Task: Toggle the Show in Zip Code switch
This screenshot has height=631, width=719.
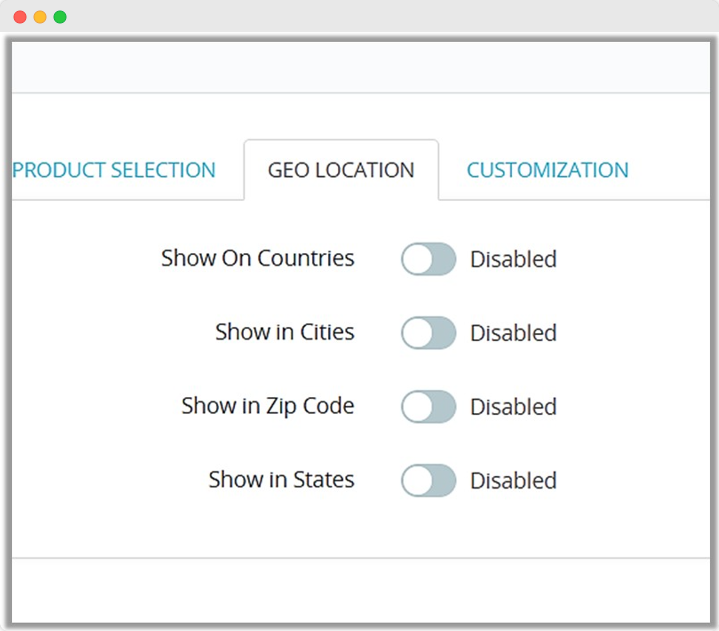Action: (x=428, y=407)
